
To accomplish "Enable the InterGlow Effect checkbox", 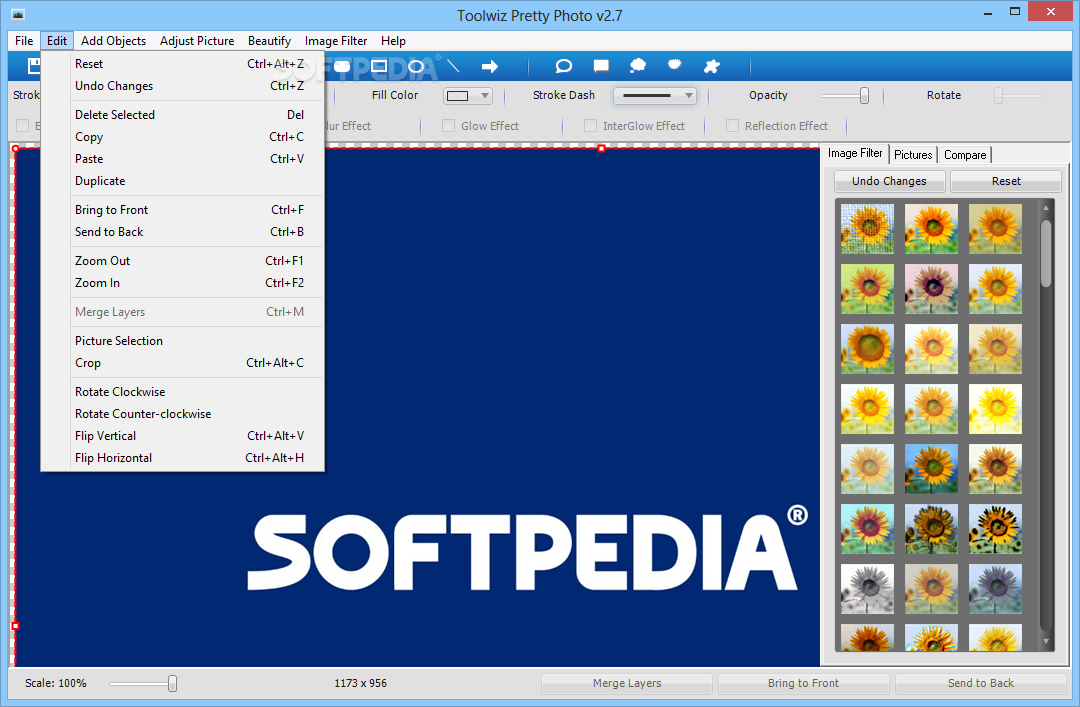I will coord(590,125).
